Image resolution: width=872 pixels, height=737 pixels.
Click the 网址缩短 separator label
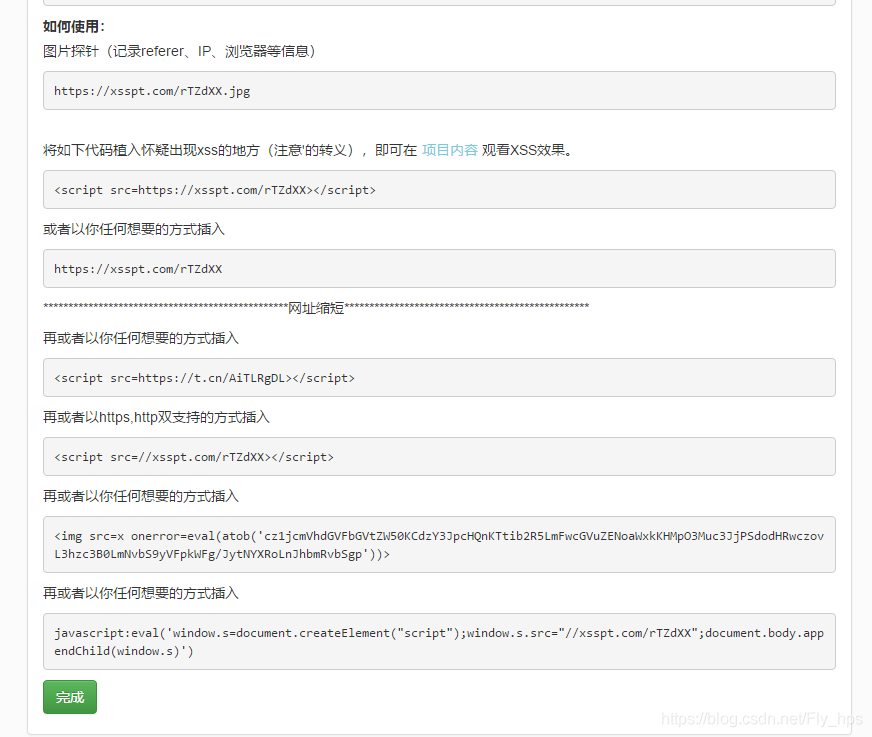pyautogui.click(x=316, y=308)
